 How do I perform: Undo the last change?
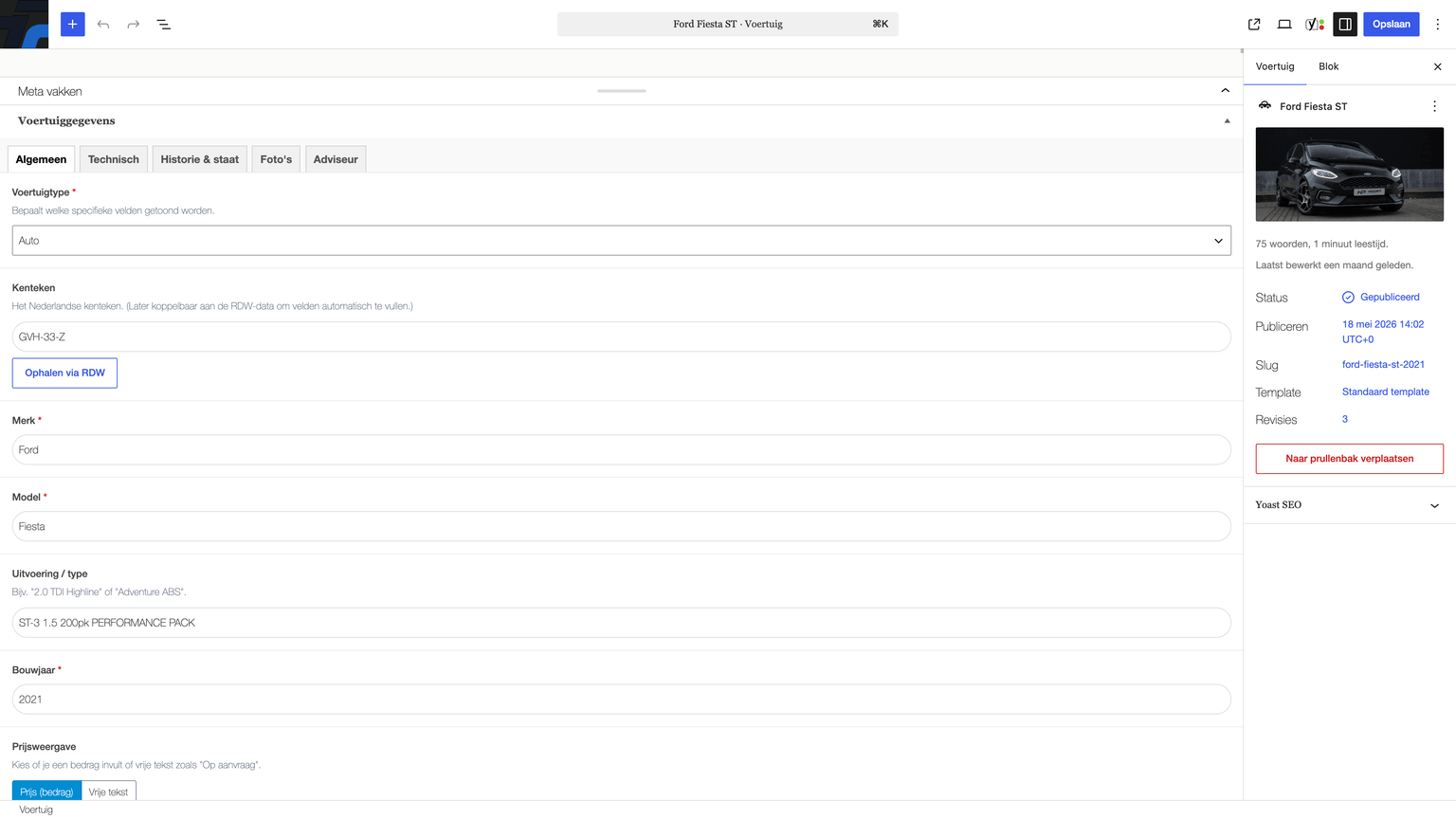(x=103, y=24)
